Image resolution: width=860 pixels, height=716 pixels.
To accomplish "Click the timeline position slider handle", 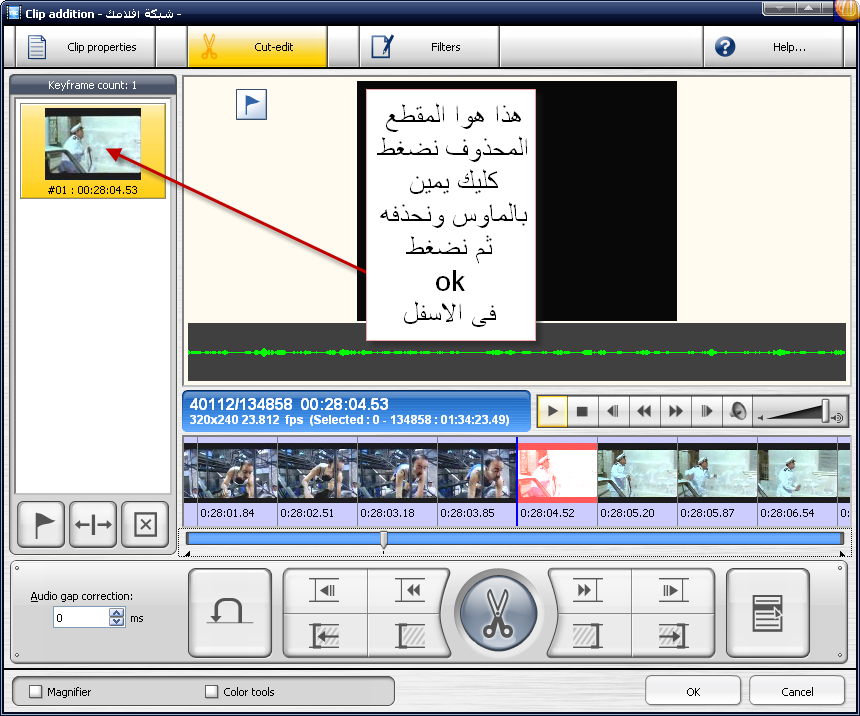I will [x=384, y=539].
